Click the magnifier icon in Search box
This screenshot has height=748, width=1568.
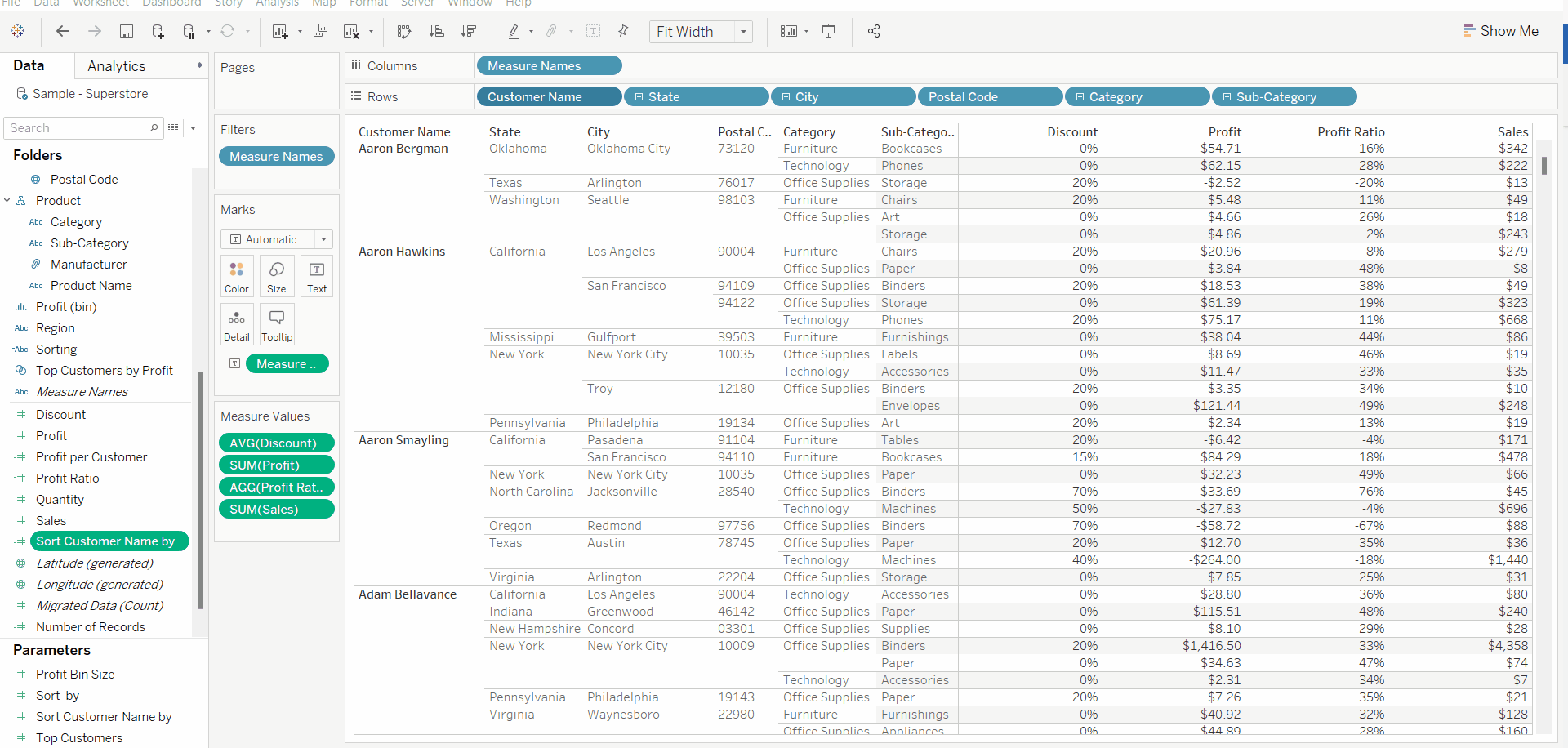(x=154, y=128)
